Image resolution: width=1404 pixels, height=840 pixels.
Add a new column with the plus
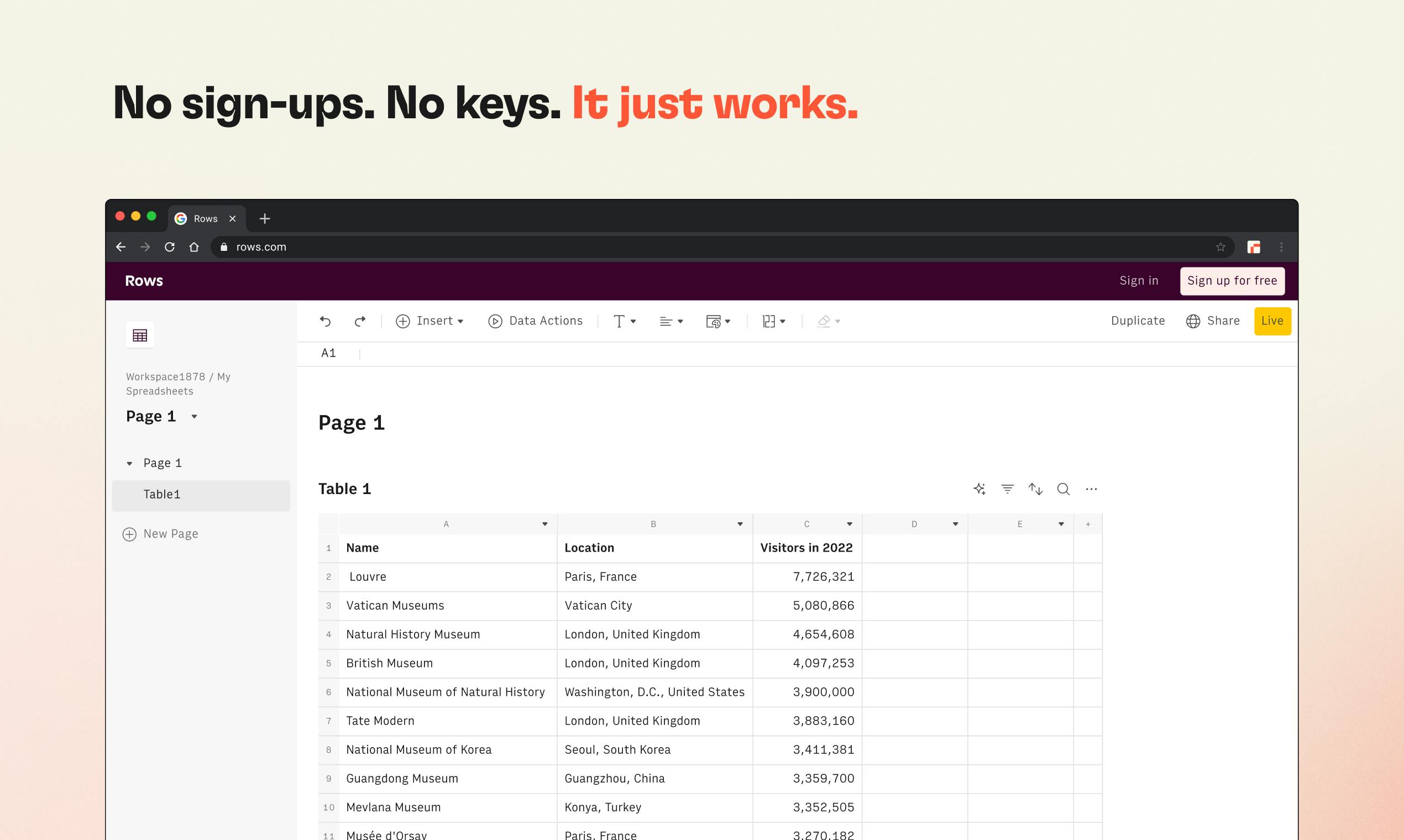coord(1087,524)
